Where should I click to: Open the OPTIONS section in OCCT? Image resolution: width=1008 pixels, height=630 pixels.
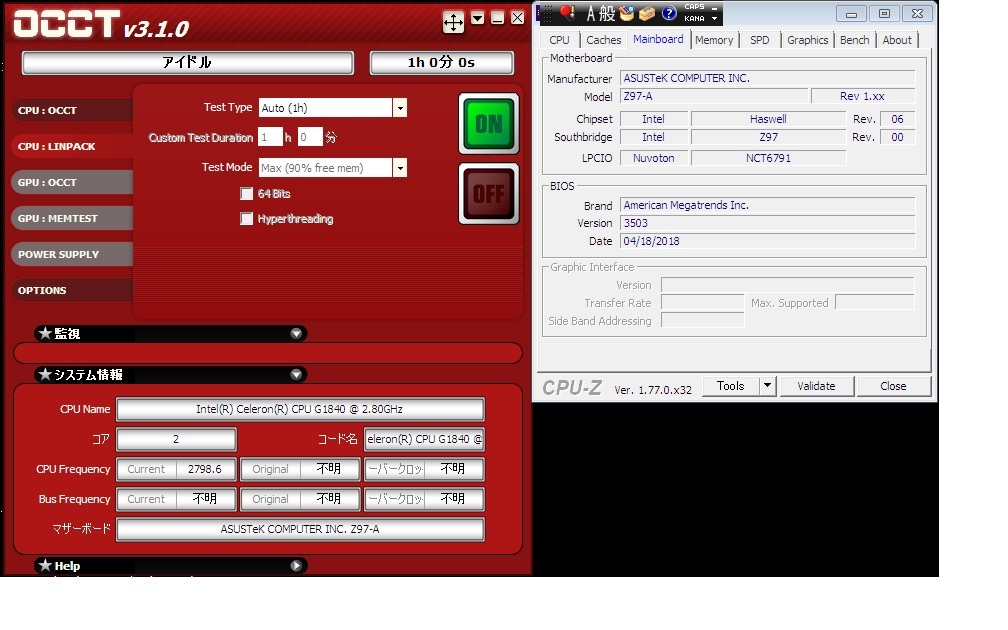coord(43,291)
